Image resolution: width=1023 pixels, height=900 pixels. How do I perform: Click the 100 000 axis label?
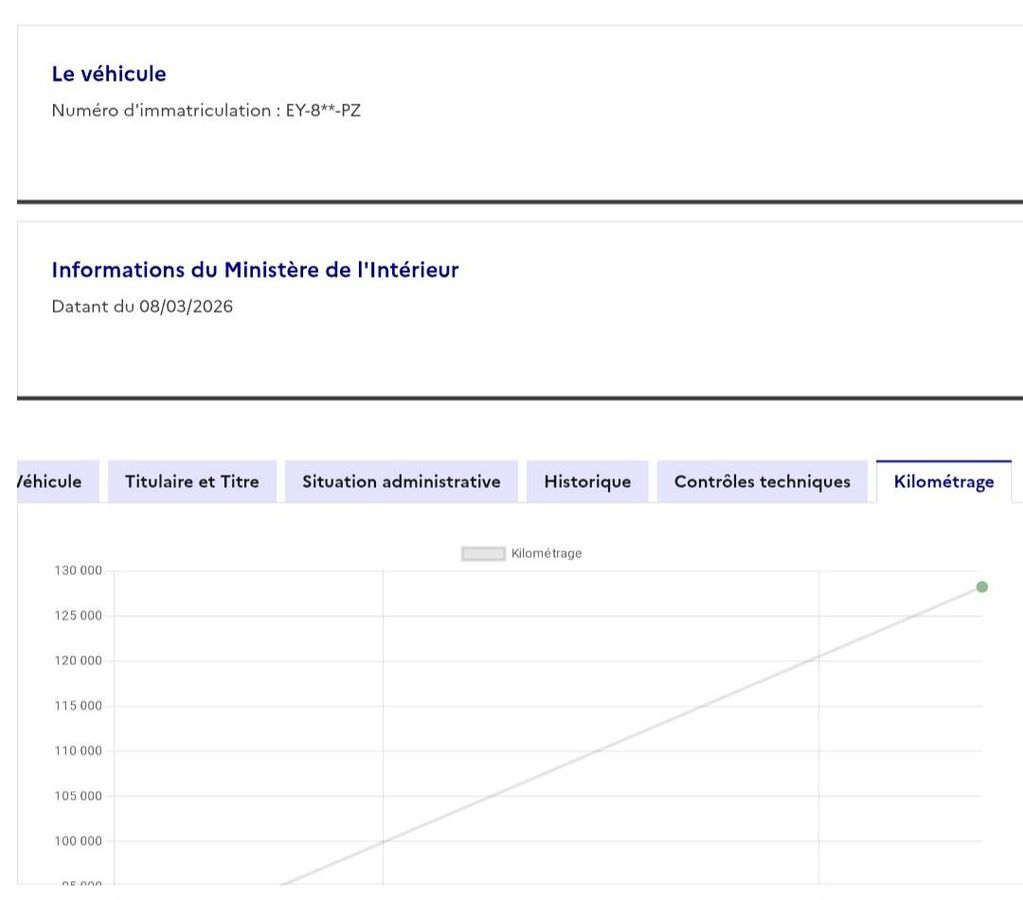(78, 841)
